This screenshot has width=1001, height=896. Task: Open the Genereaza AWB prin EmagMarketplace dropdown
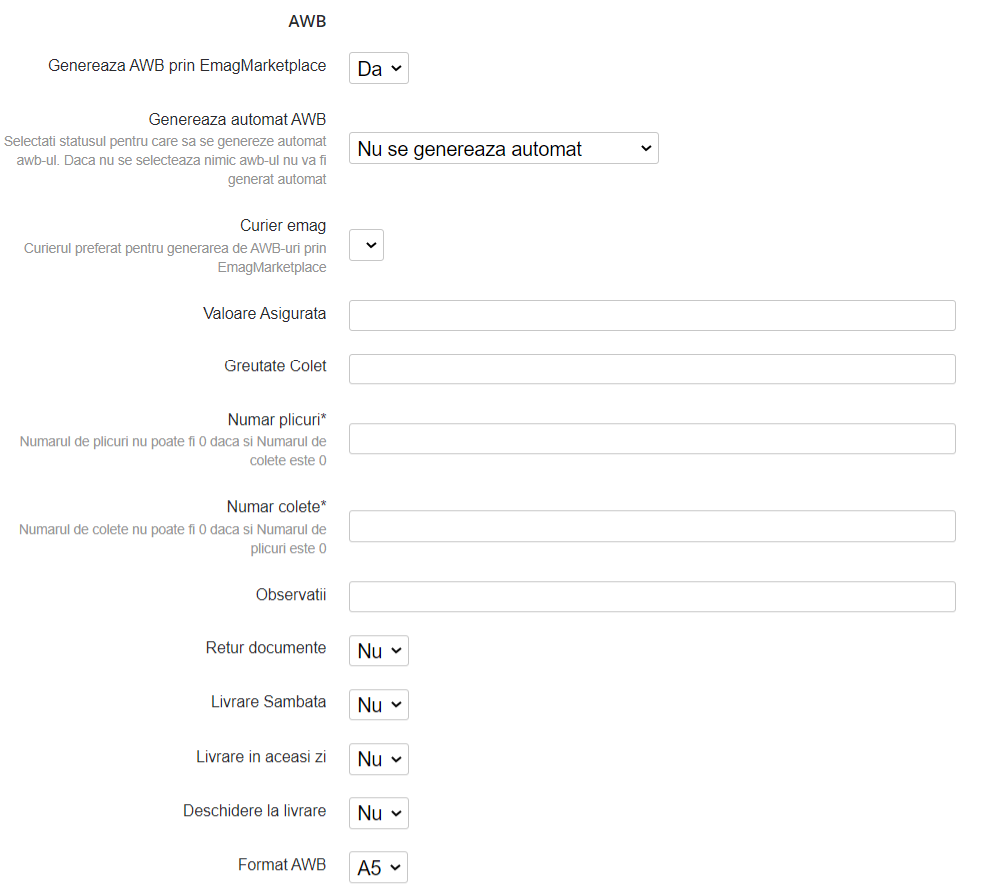[378, 67]
